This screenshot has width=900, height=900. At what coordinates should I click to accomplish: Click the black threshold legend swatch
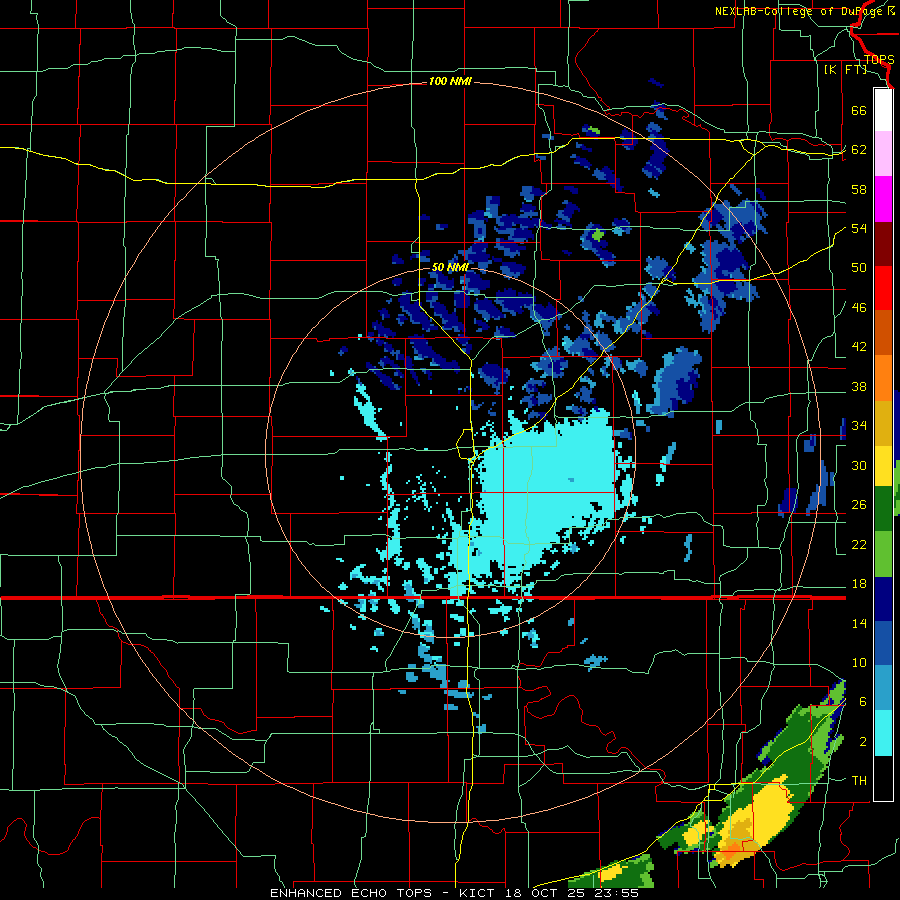883,778
